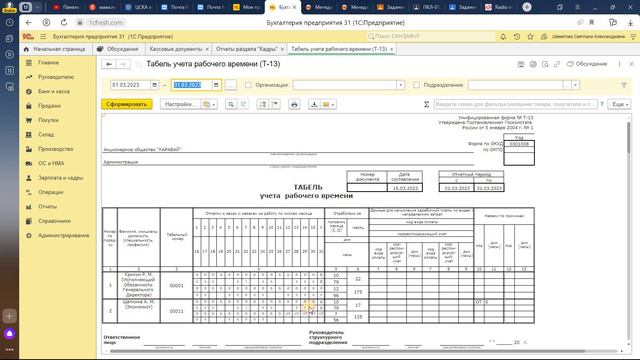Open the history clock icon in 1C header

coord(517,36)
